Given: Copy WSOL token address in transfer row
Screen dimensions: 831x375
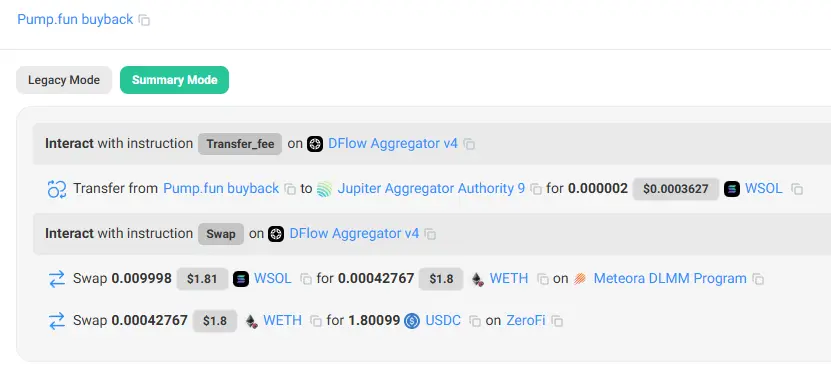Looking at the screenshot, I should pyautogui.click(x=797, y=189).
